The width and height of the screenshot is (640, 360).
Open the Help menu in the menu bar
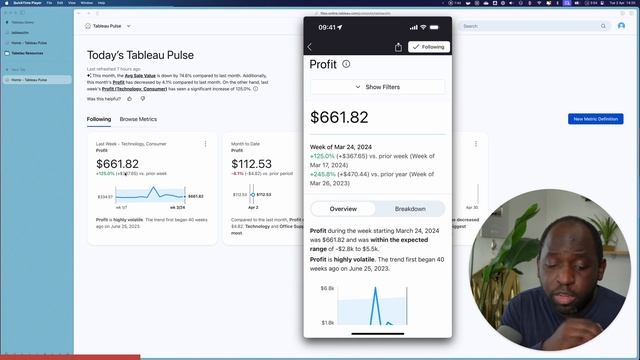[101, 3]
